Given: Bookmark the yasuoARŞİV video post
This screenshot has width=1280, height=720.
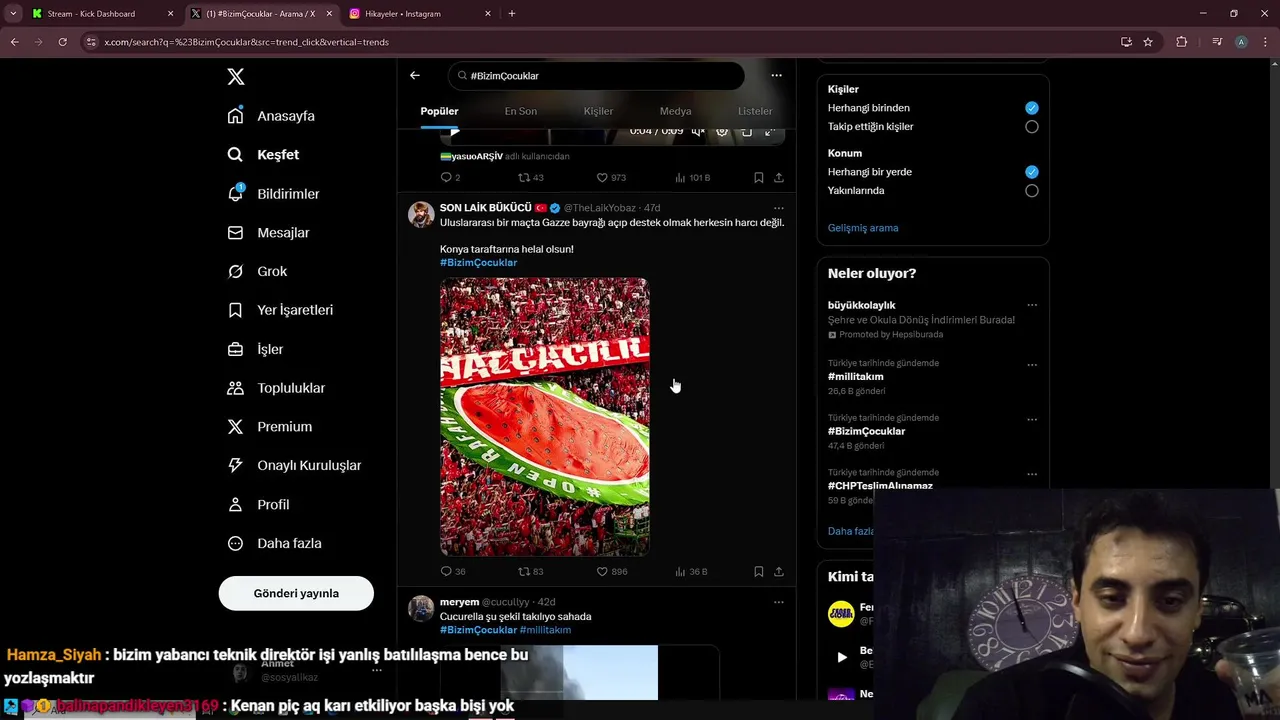Looking at the screenshot, I should click(x=758, y=178).
